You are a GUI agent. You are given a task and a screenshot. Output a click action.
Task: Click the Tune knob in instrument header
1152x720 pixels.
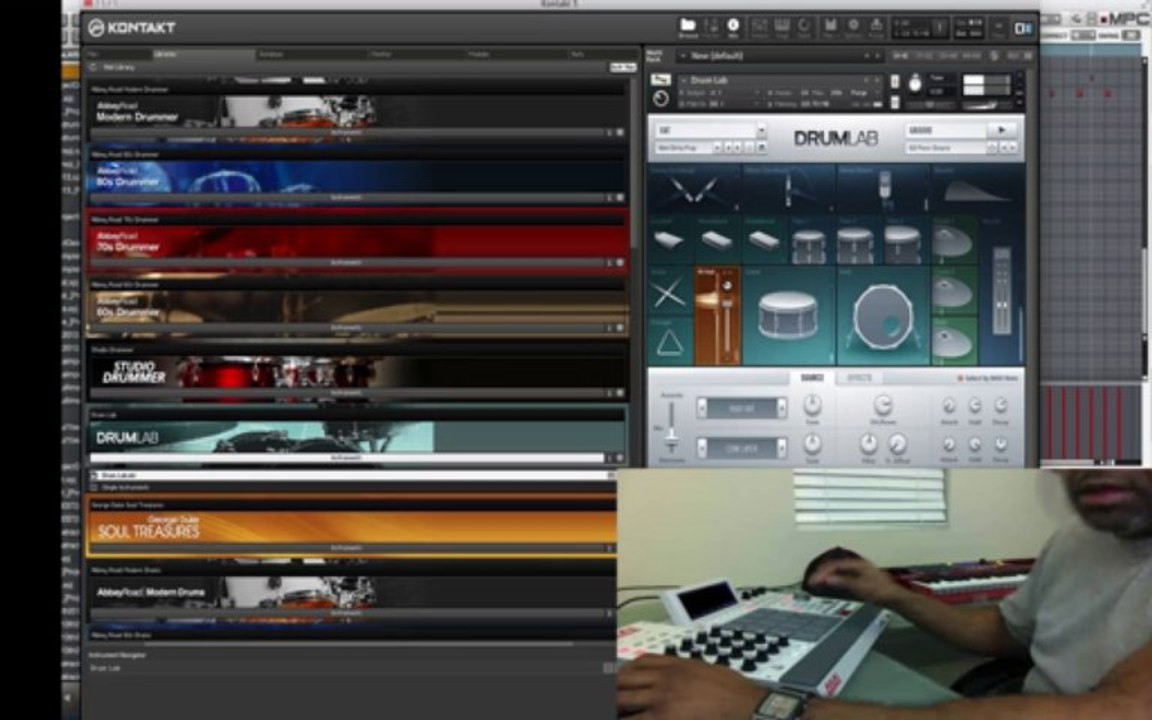click(x=915, y=84)
